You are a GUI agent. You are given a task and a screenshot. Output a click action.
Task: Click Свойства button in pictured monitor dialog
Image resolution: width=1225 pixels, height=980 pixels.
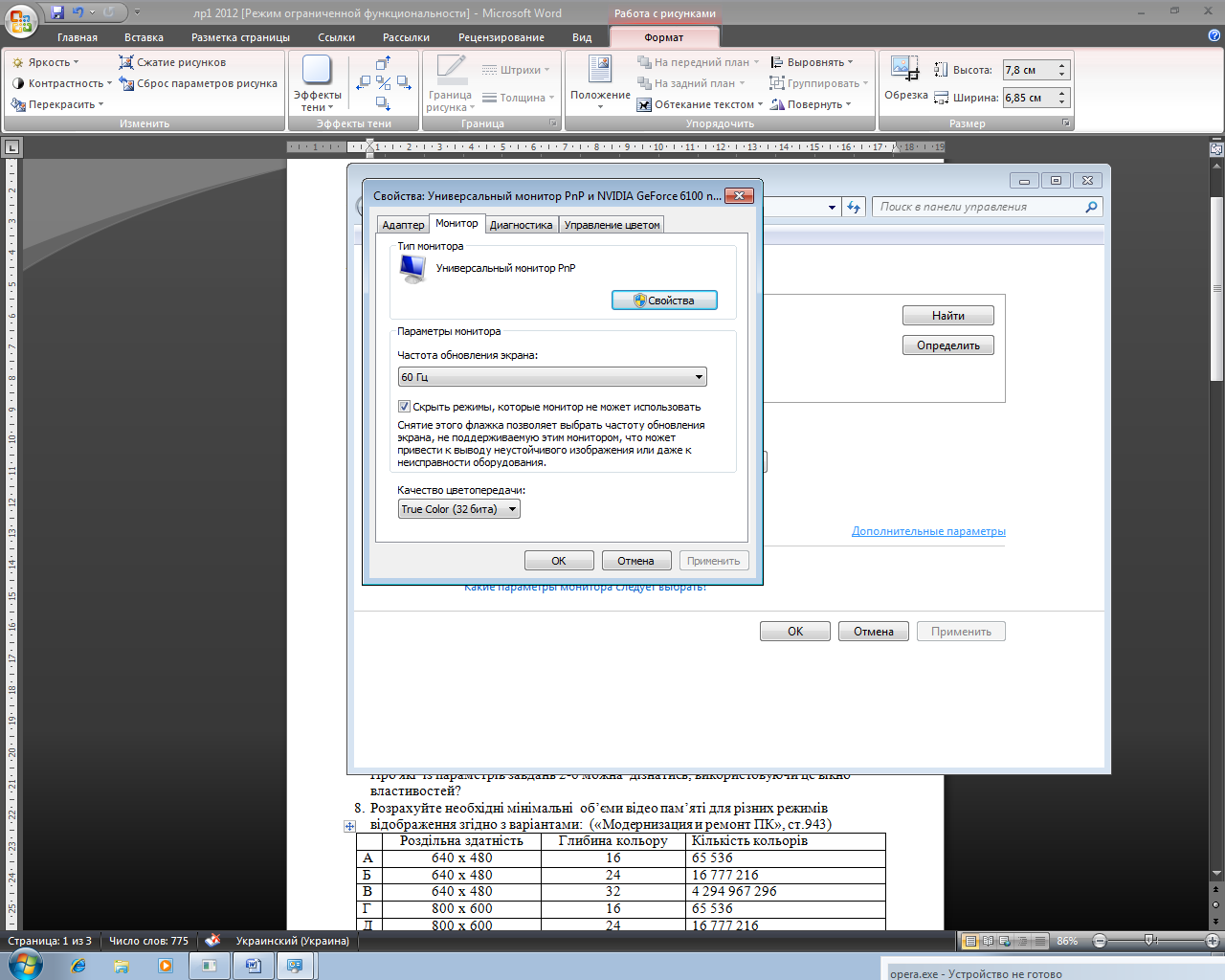(664, 301)
